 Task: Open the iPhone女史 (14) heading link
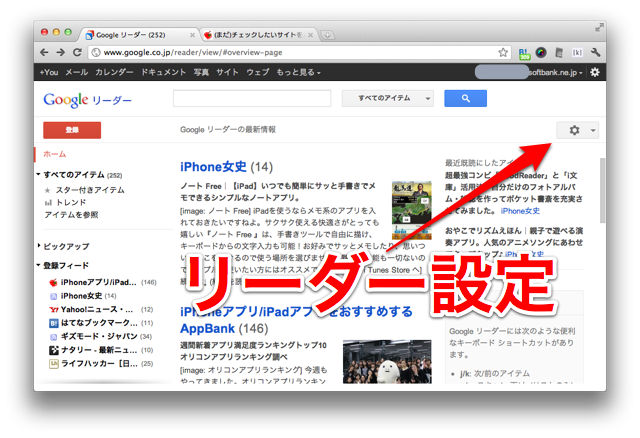(226, 167)
